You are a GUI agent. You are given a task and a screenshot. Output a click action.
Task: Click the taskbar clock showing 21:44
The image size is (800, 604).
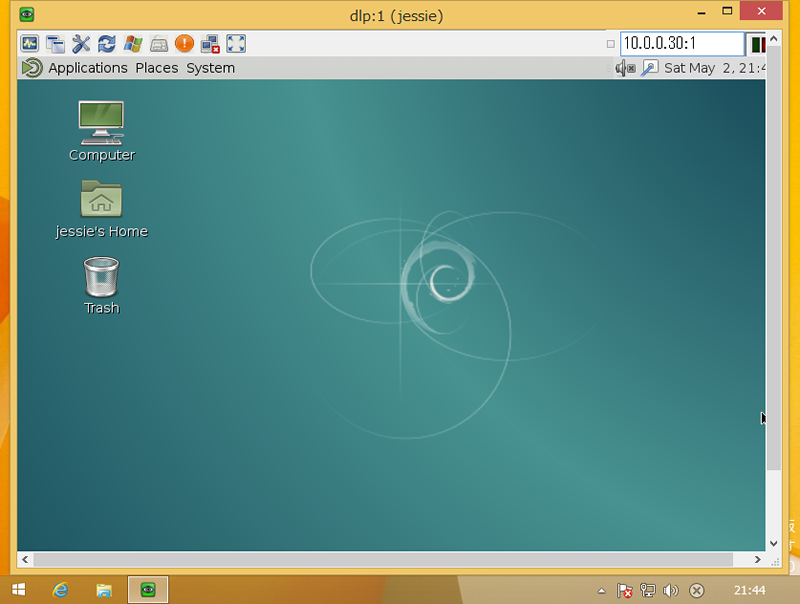749,590
